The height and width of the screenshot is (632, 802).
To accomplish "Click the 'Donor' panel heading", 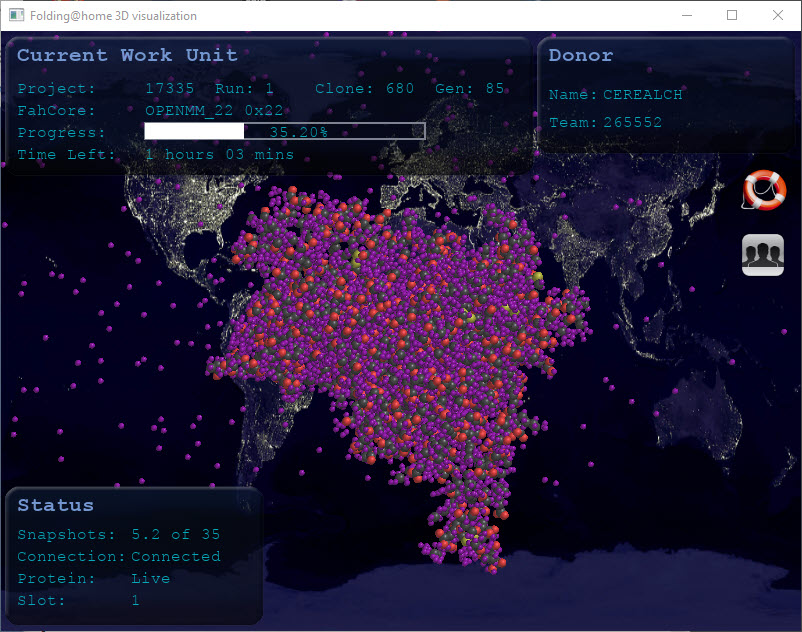I will point(581,55).
